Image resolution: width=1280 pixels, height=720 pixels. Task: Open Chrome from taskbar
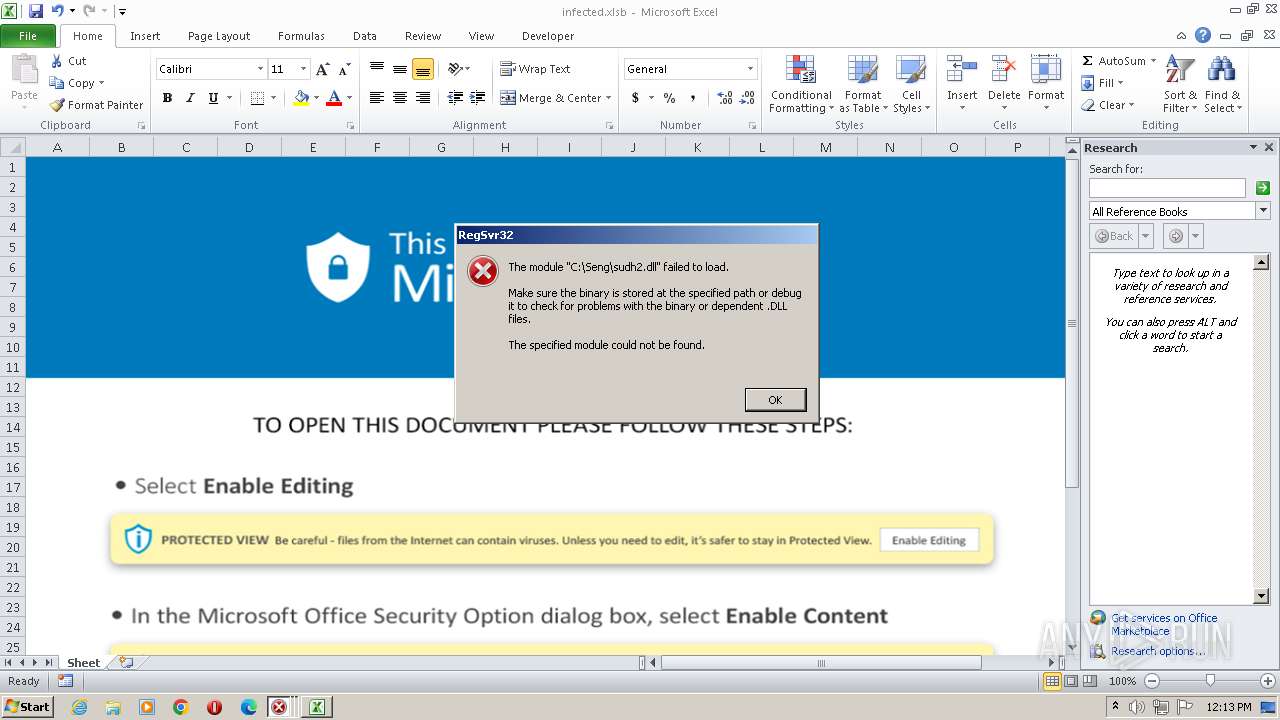pos(181,707)
